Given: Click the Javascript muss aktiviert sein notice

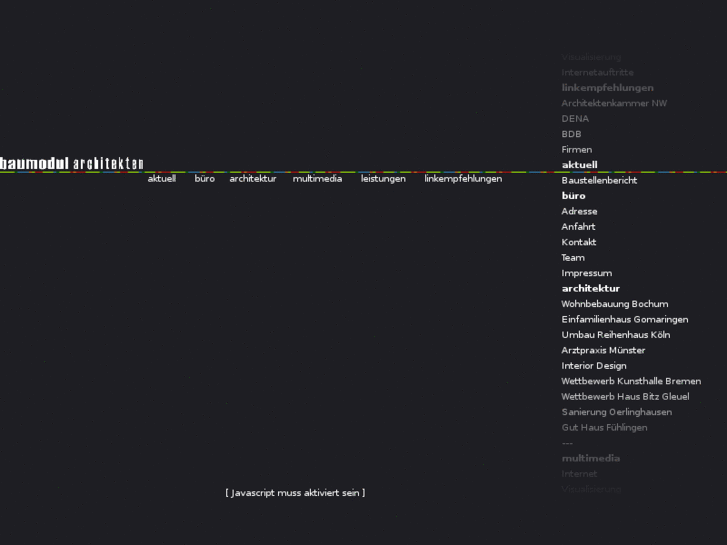Looking at the screenshot, I should point(295,493).
